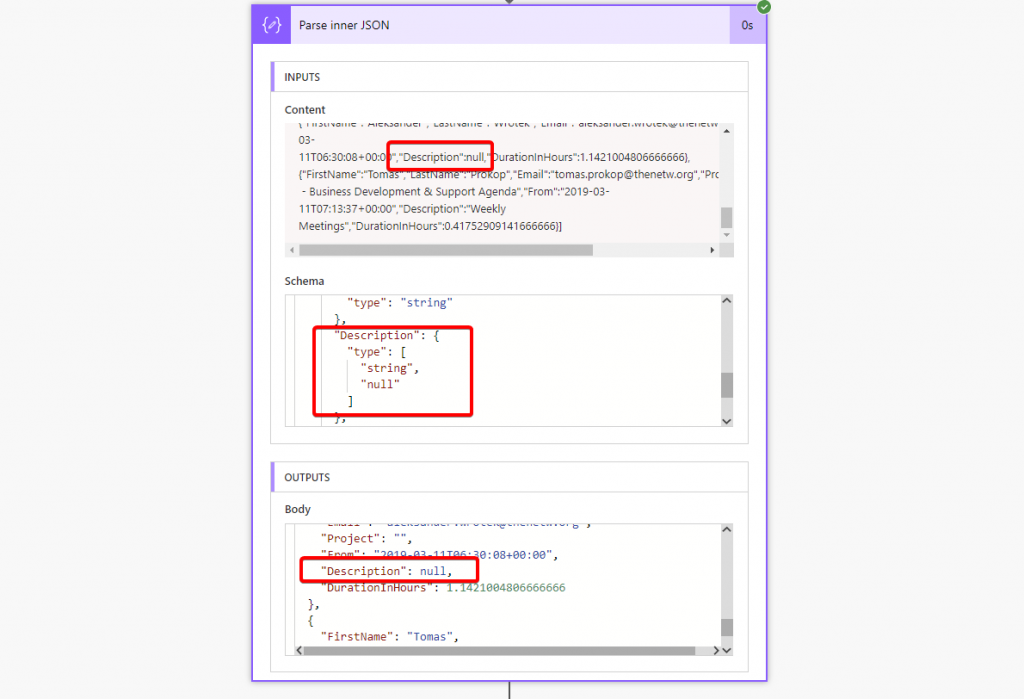Click the Body field label
This screenshot has width=1024, height=699.
tap(297, 509)
